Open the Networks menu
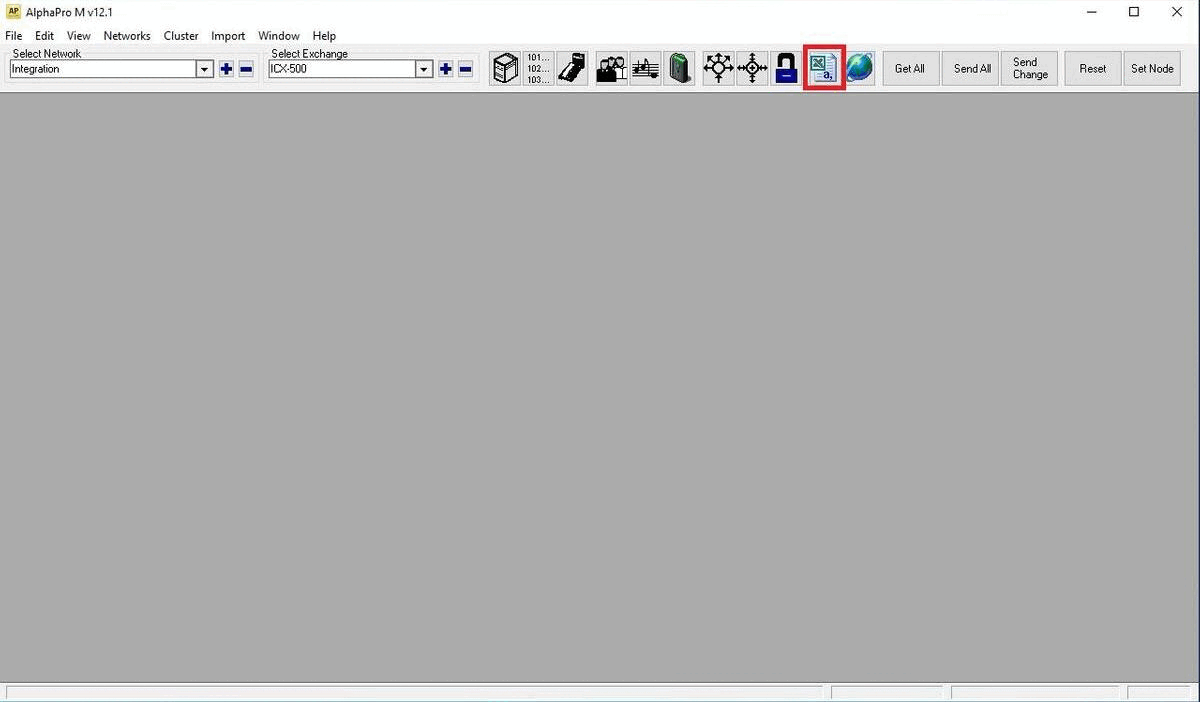The width and height of the screenshot is (1200, 702). (127, 36)
